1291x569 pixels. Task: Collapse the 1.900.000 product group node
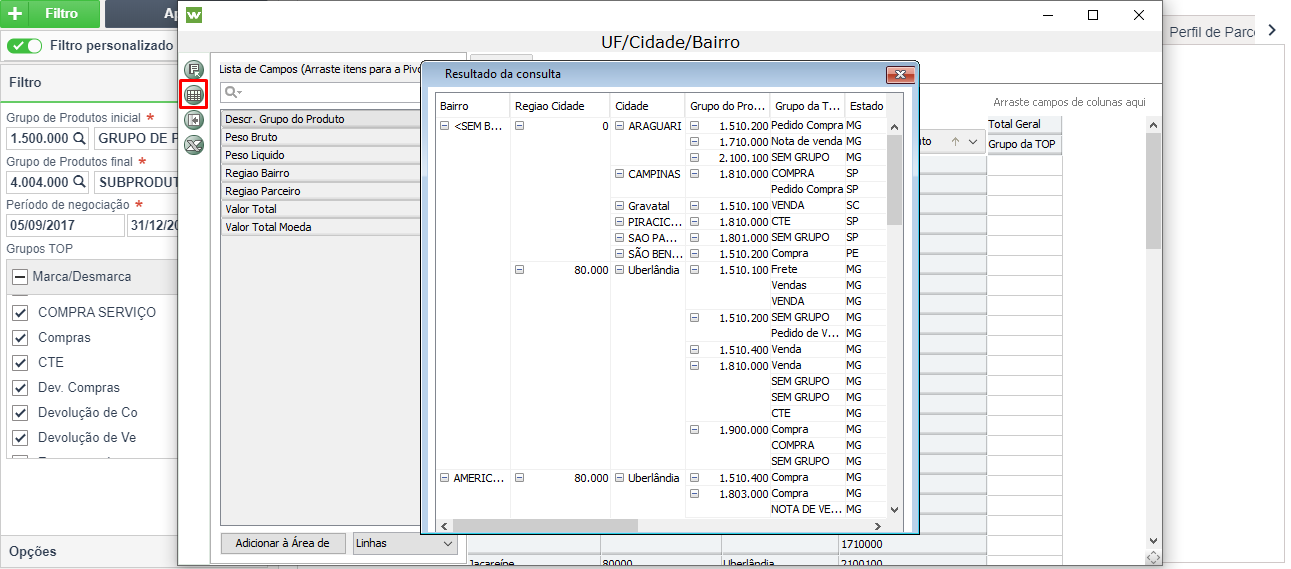[x=694, y=430]
